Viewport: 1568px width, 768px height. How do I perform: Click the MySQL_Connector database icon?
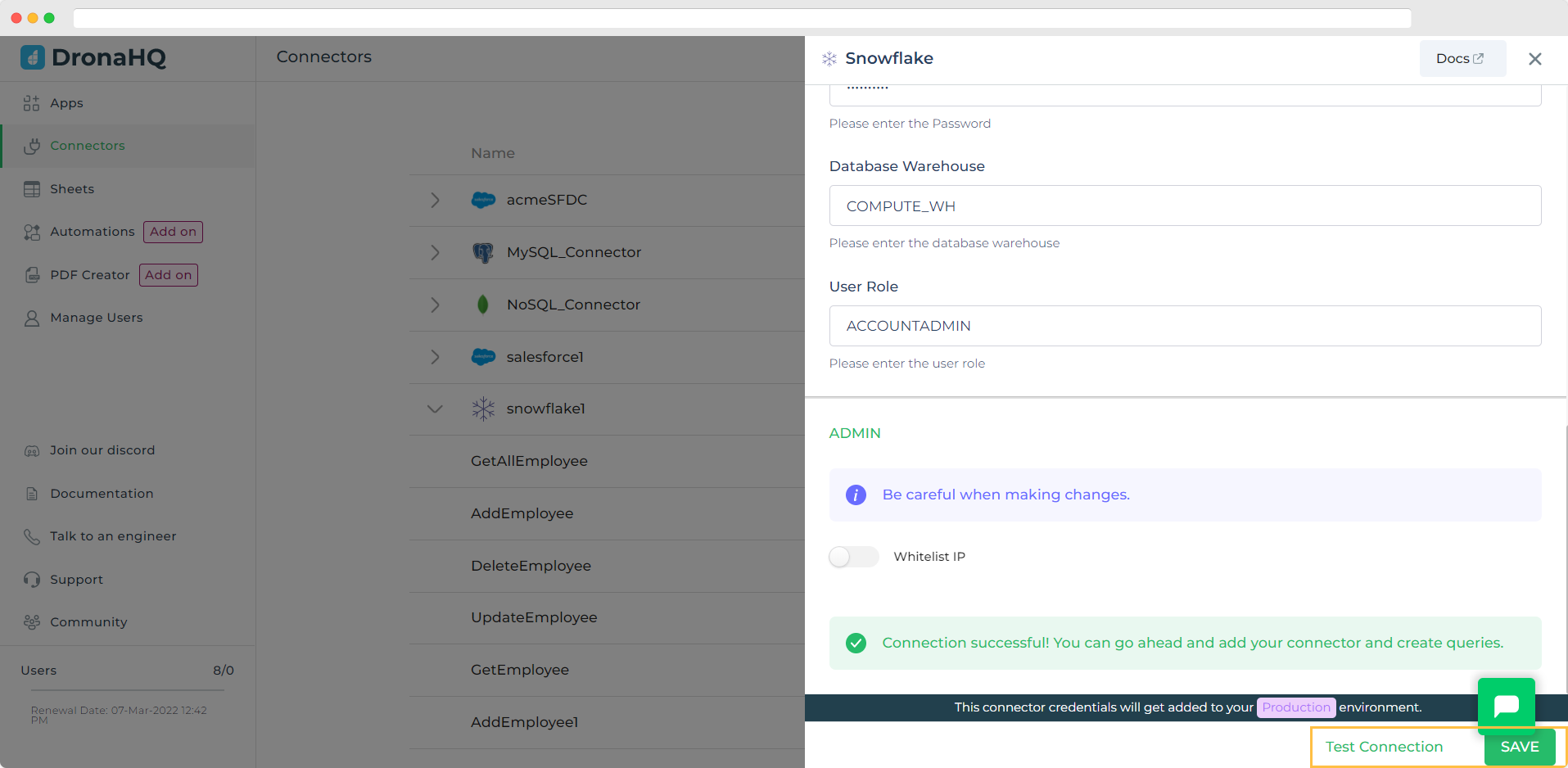click(483, 252)
